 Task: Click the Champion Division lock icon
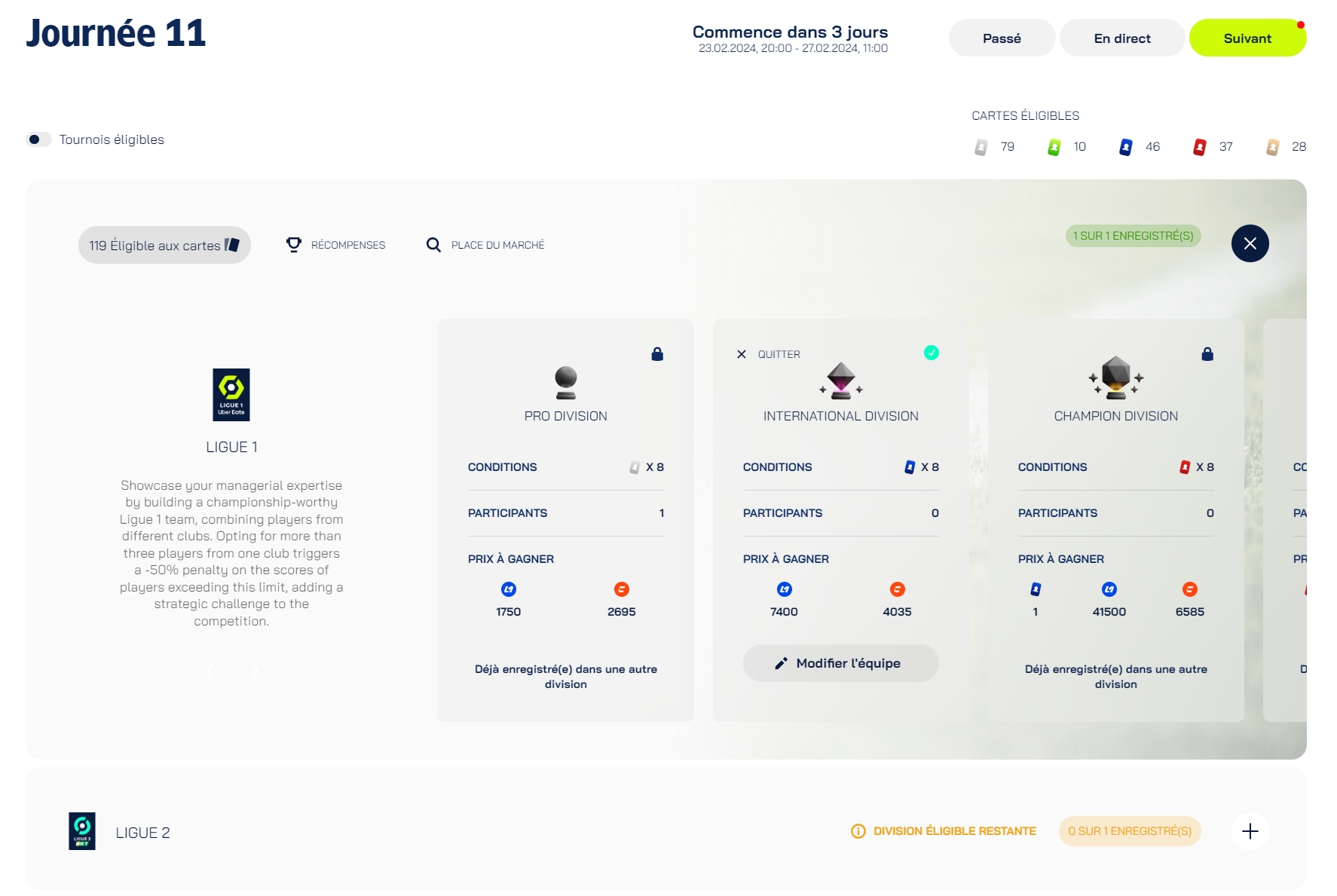click(1207, 354)
